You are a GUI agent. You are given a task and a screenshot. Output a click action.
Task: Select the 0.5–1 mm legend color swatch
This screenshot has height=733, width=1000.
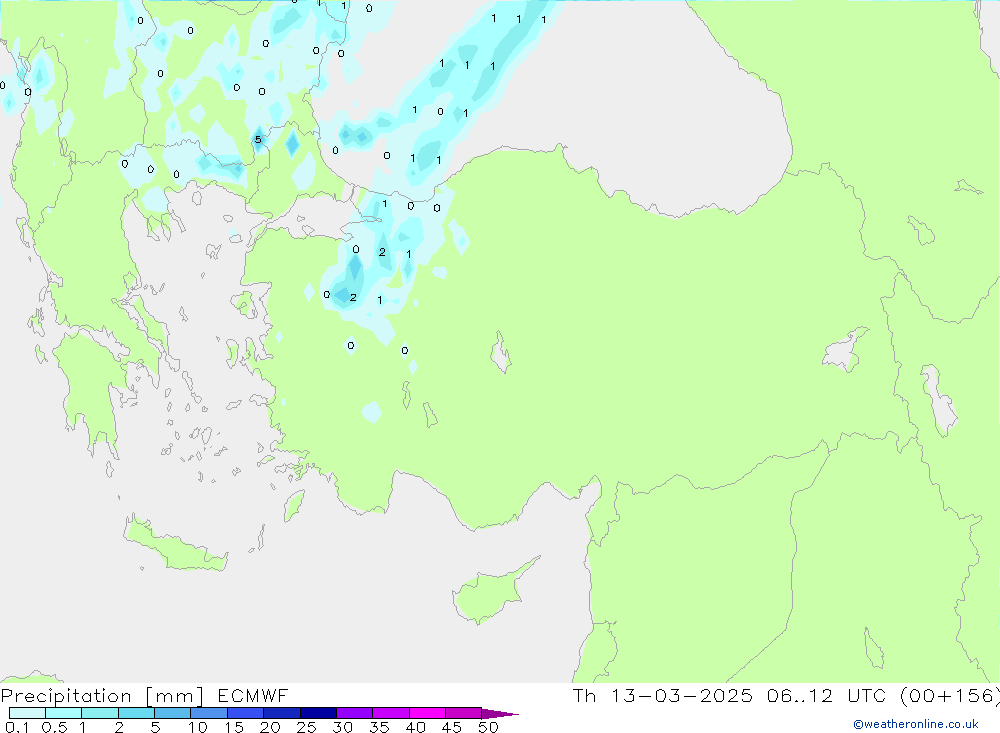coord(64,713)
